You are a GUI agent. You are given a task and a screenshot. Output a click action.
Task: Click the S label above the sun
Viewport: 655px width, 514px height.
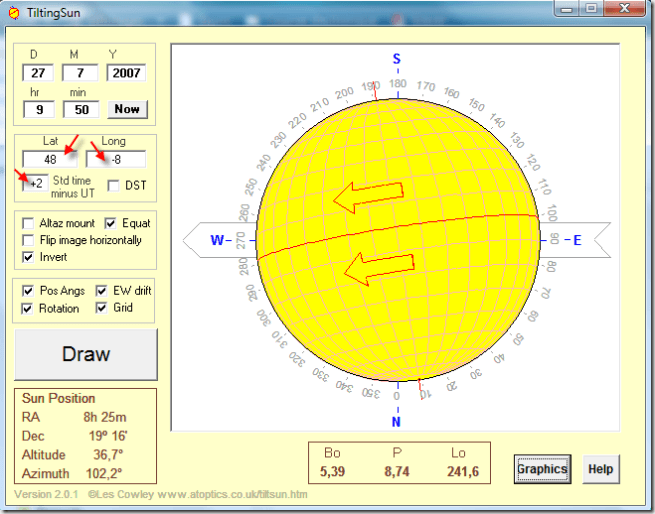click(x=396, y=59)
